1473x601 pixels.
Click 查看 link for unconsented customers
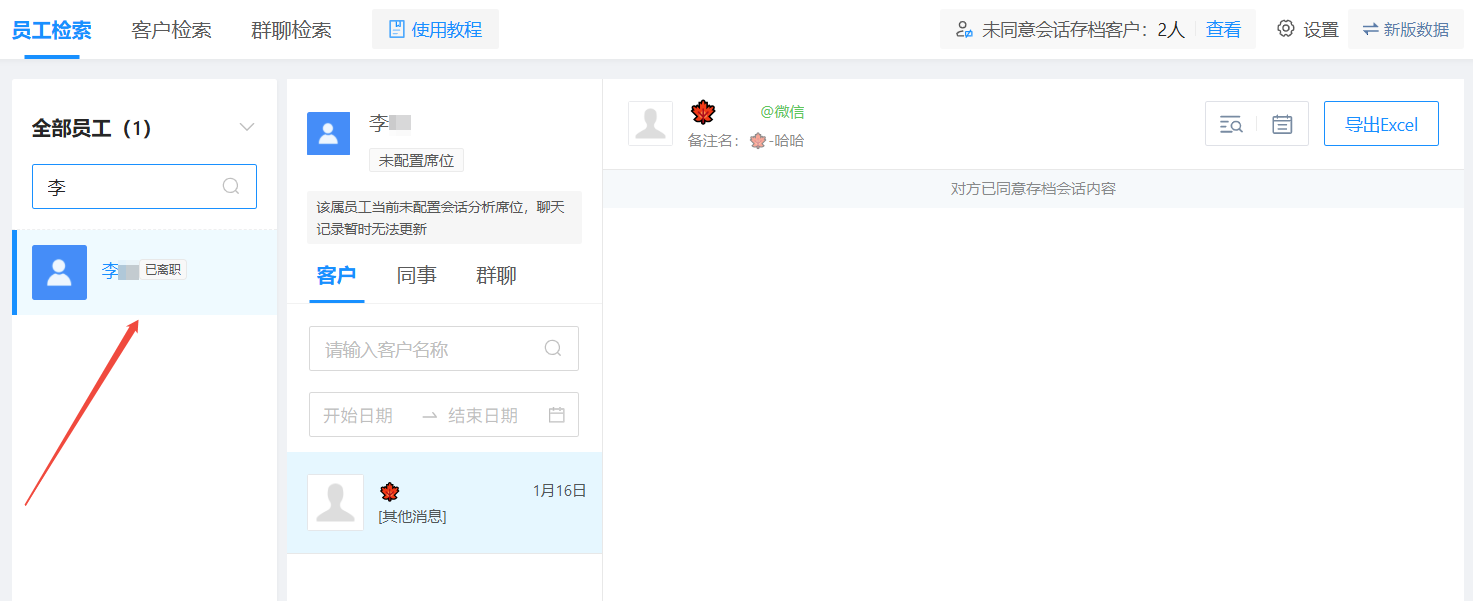1223,30
